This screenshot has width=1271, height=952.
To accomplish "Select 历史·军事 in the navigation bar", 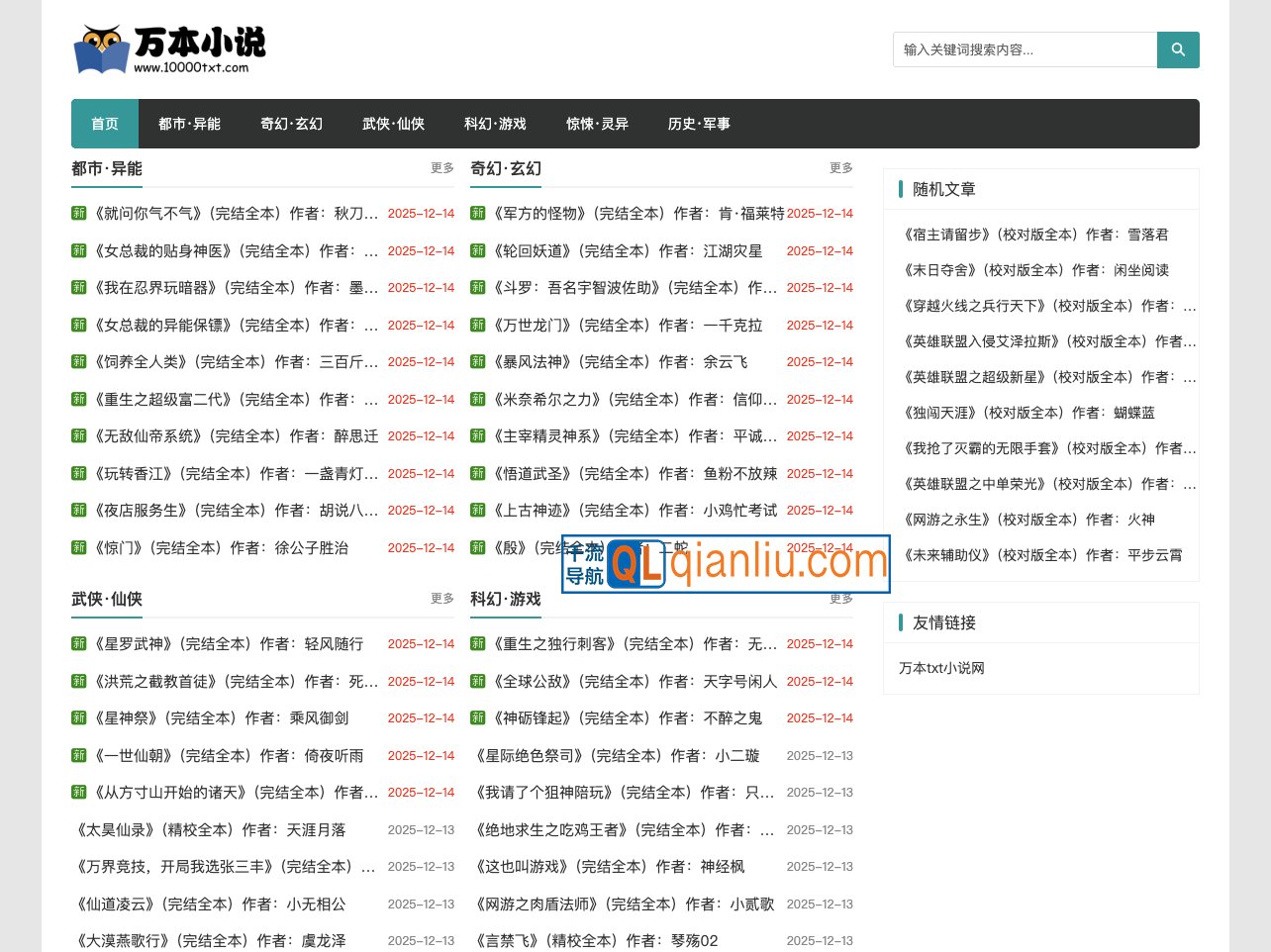I will pyautogui.click(x=699, y=124).
